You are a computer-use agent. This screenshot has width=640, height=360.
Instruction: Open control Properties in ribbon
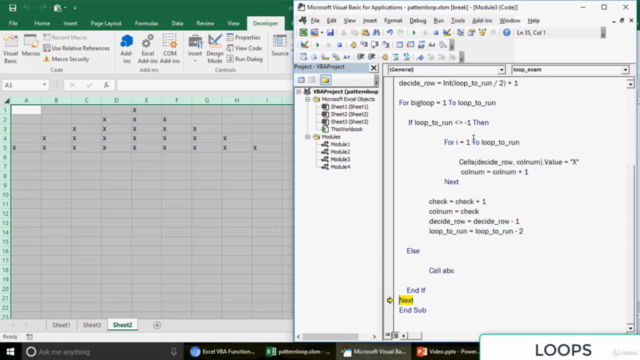(243, 38)
